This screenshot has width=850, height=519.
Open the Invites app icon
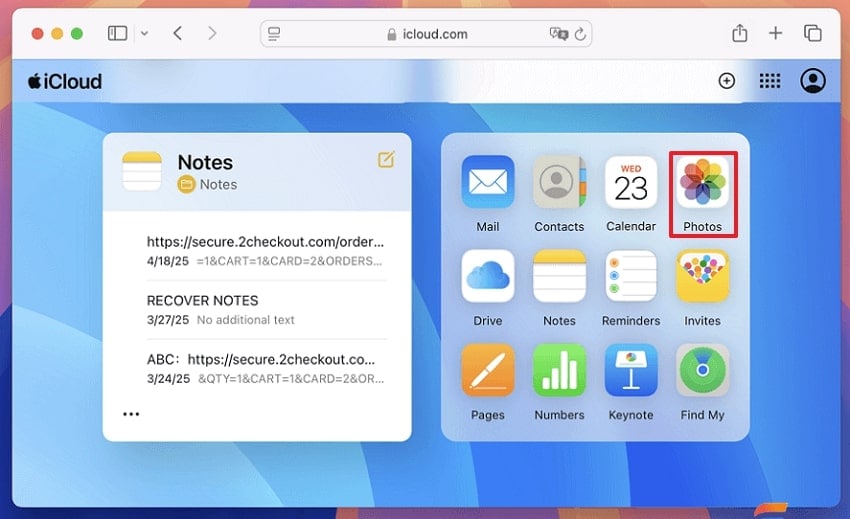(702, 276)
